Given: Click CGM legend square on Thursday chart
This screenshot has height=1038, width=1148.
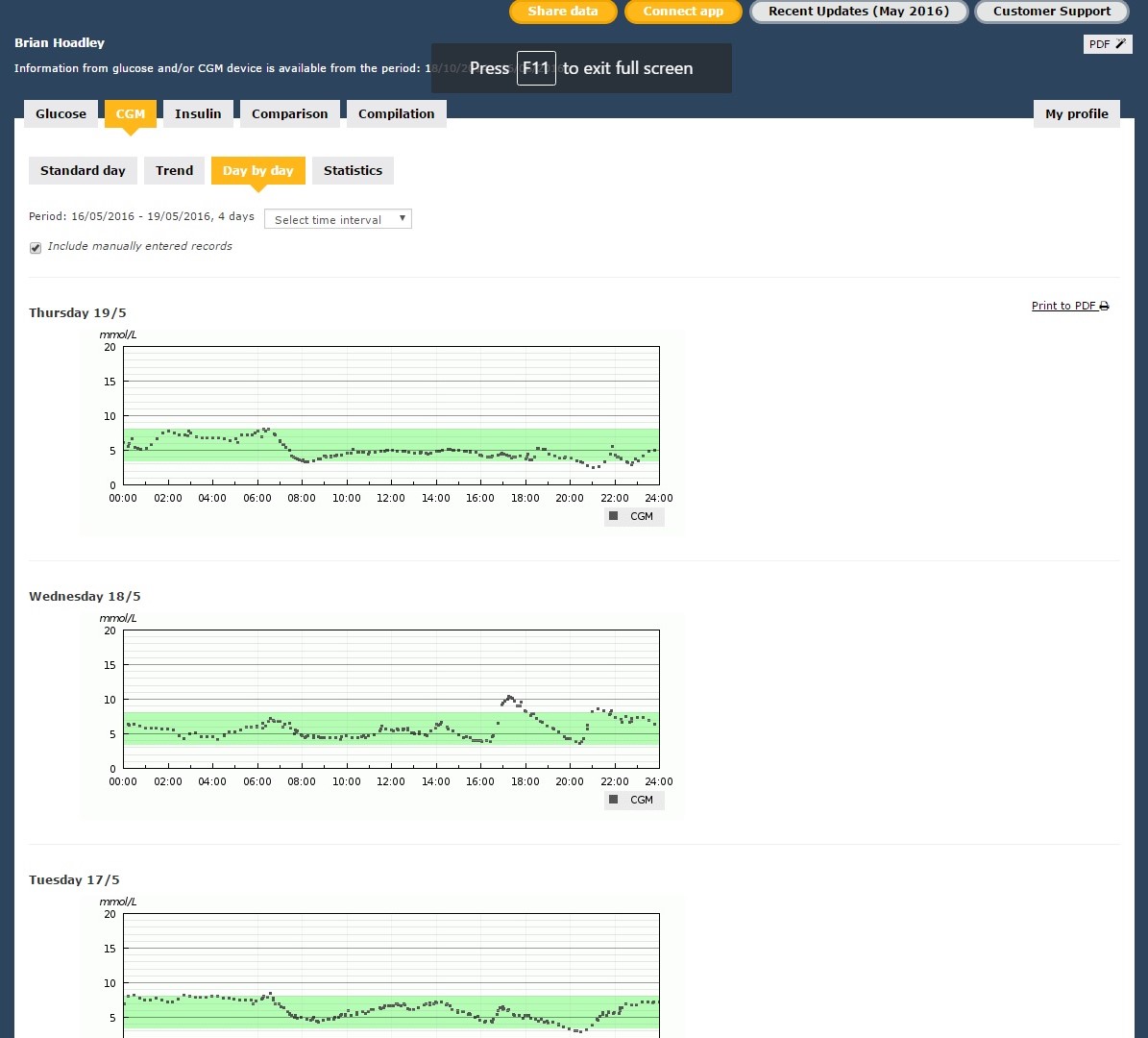Looking at the screenshot, I should click(614, 516).
